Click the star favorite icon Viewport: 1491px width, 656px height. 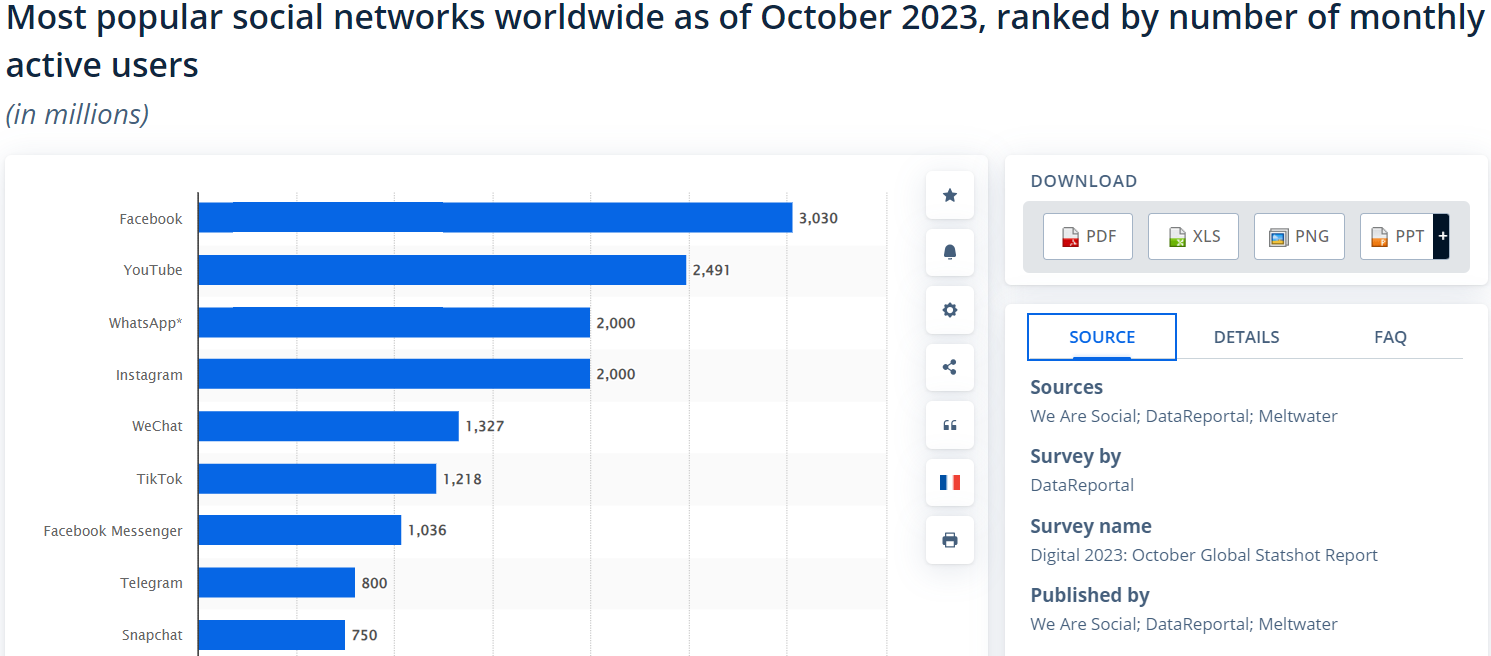pos(950,195)
